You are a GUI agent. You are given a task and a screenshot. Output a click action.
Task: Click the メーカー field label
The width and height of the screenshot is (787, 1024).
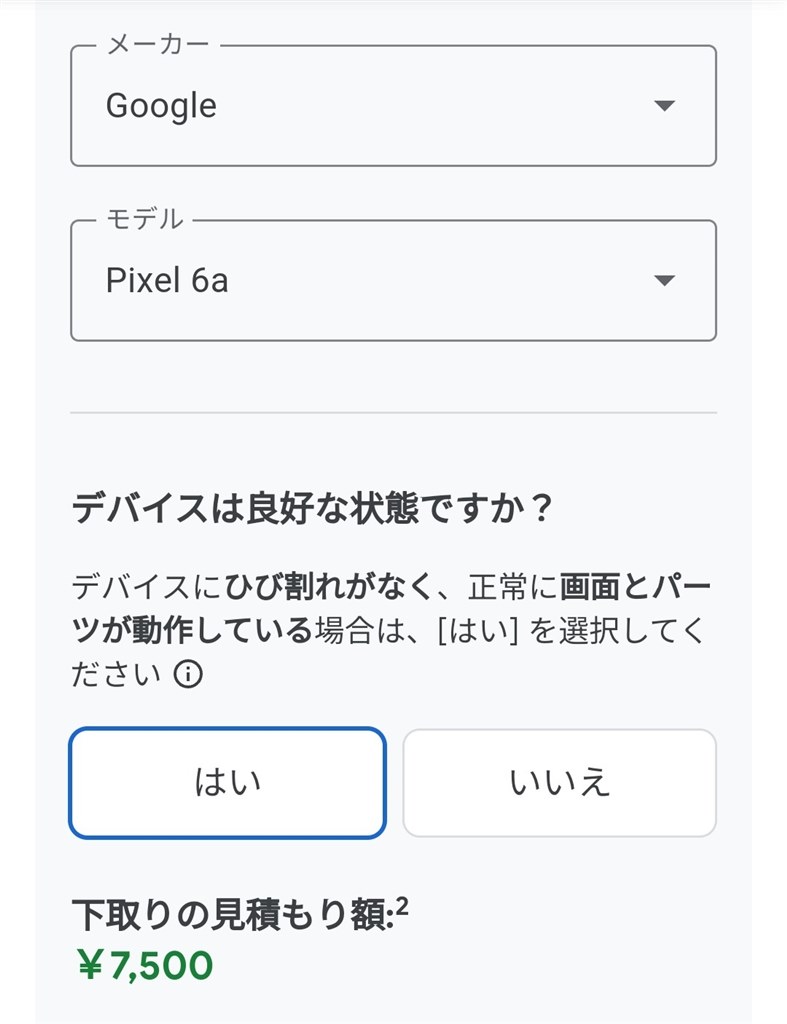[157, 44]
